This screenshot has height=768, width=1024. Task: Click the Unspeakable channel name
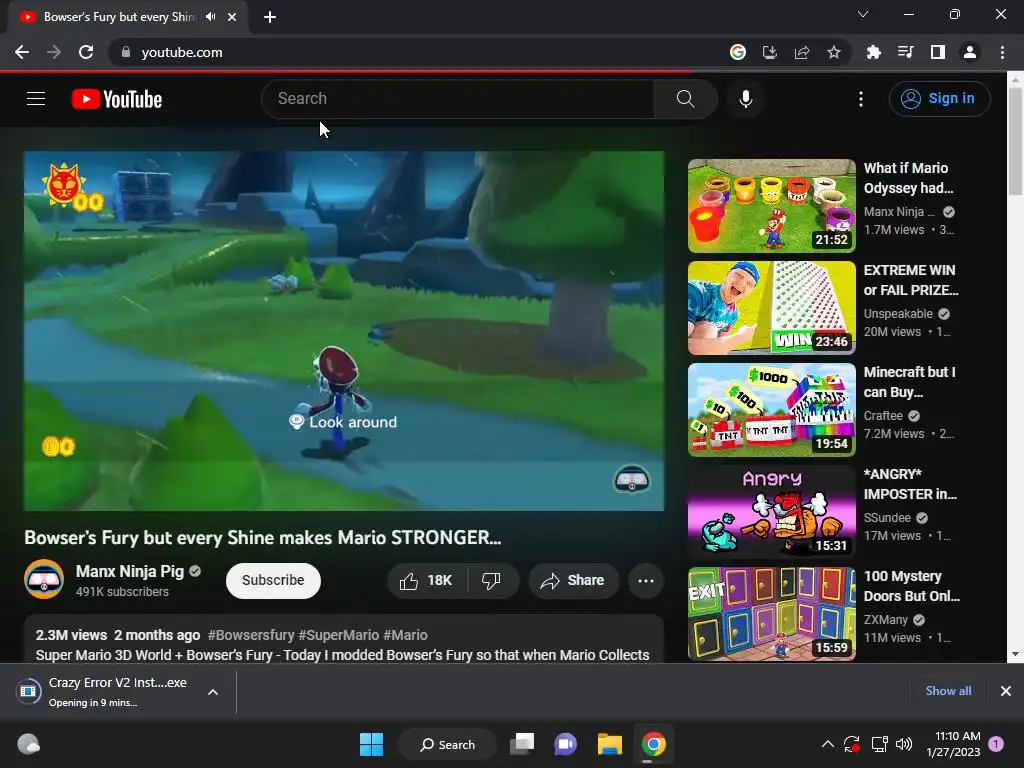pyautogui.click(x=898, y=313)
